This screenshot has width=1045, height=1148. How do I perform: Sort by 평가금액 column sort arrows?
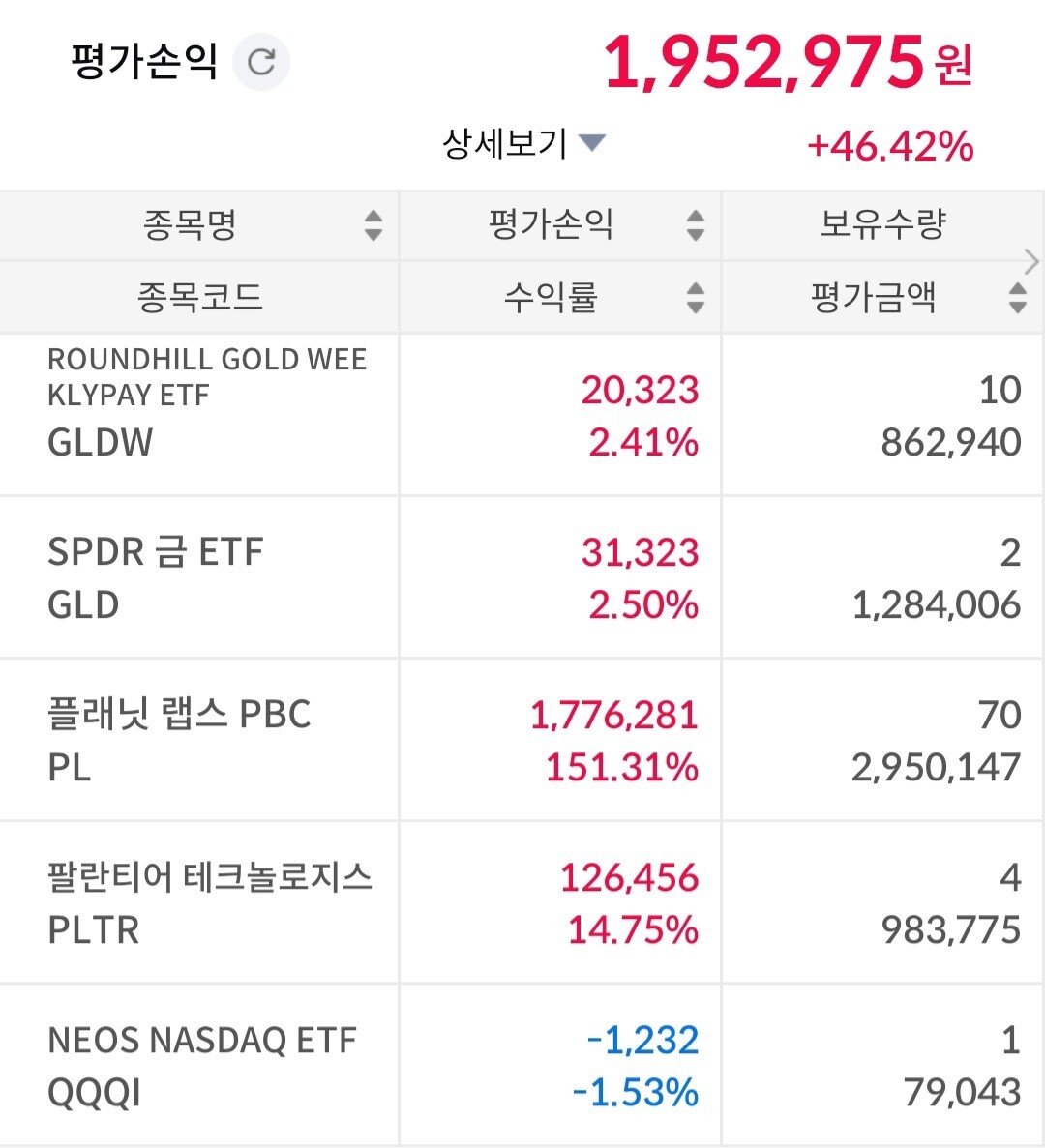click(1016, 297)
